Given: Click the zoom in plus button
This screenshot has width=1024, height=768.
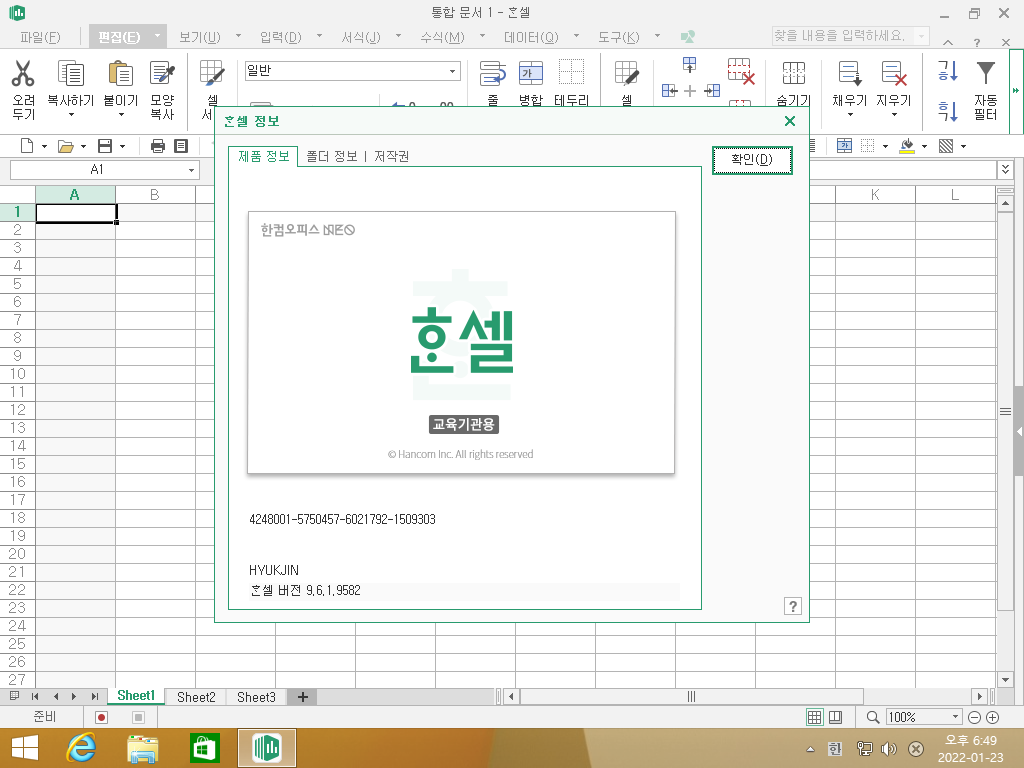Looking at the screenshot, I should [992, 717].
